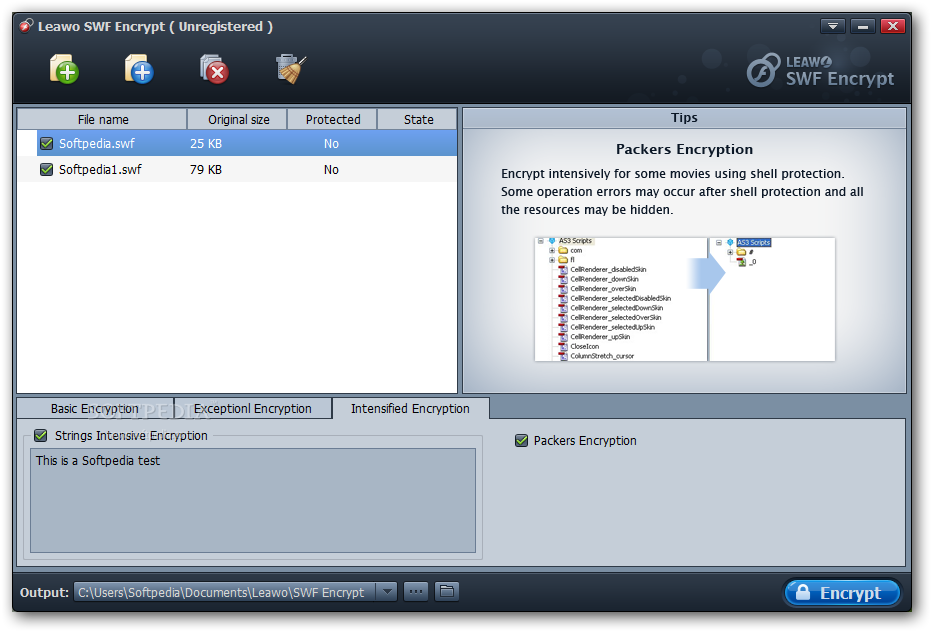Select the Intensified Encryption tab
932x632 pixels.
pos(410,408)
